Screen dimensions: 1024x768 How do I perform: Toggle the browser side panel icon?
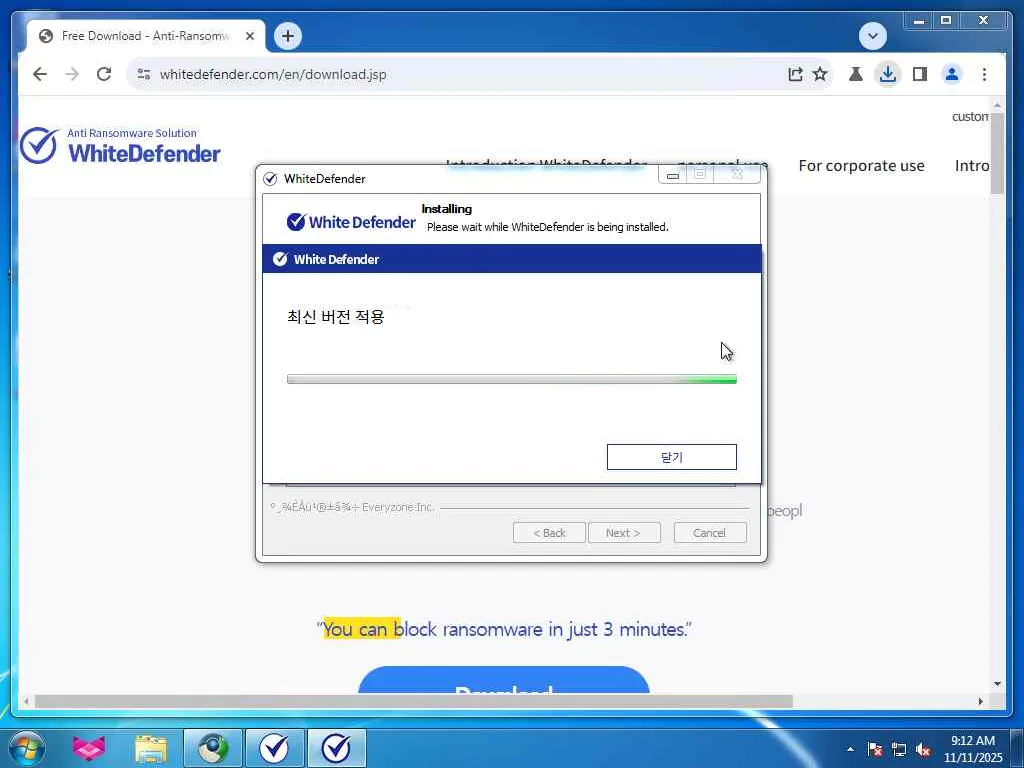click(920, 74)
